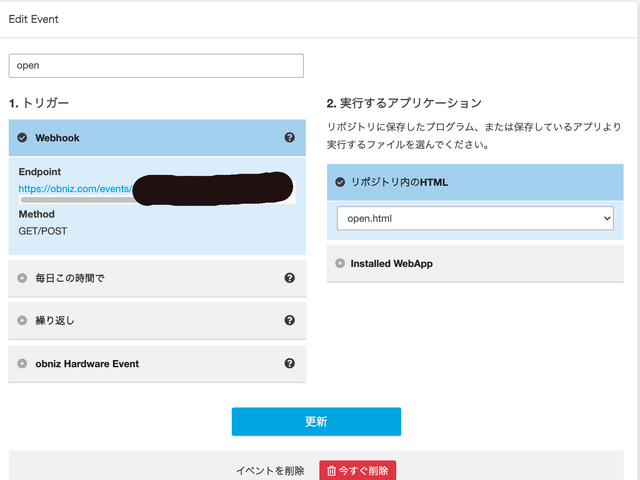Choose Installed WebApp application option
Screen dimensions: 640x480
click(340, 263)
